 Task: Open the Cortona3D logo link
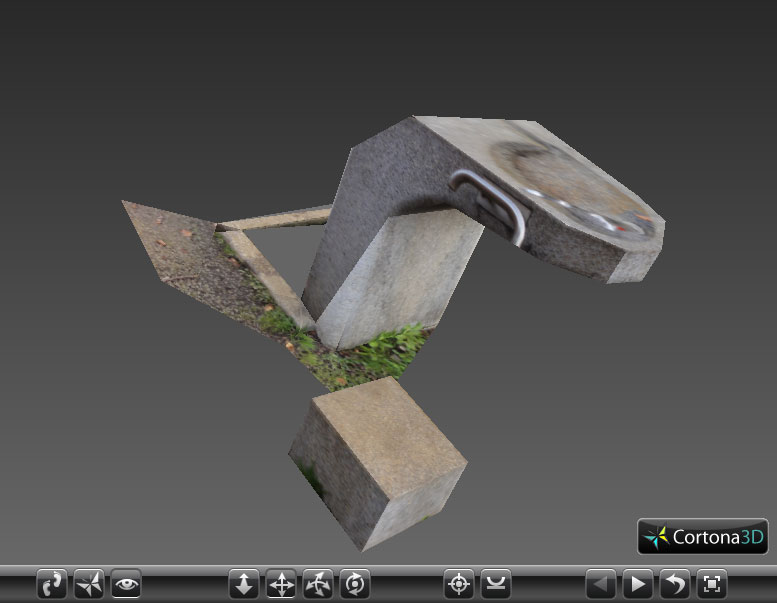(x=703, y=536)
